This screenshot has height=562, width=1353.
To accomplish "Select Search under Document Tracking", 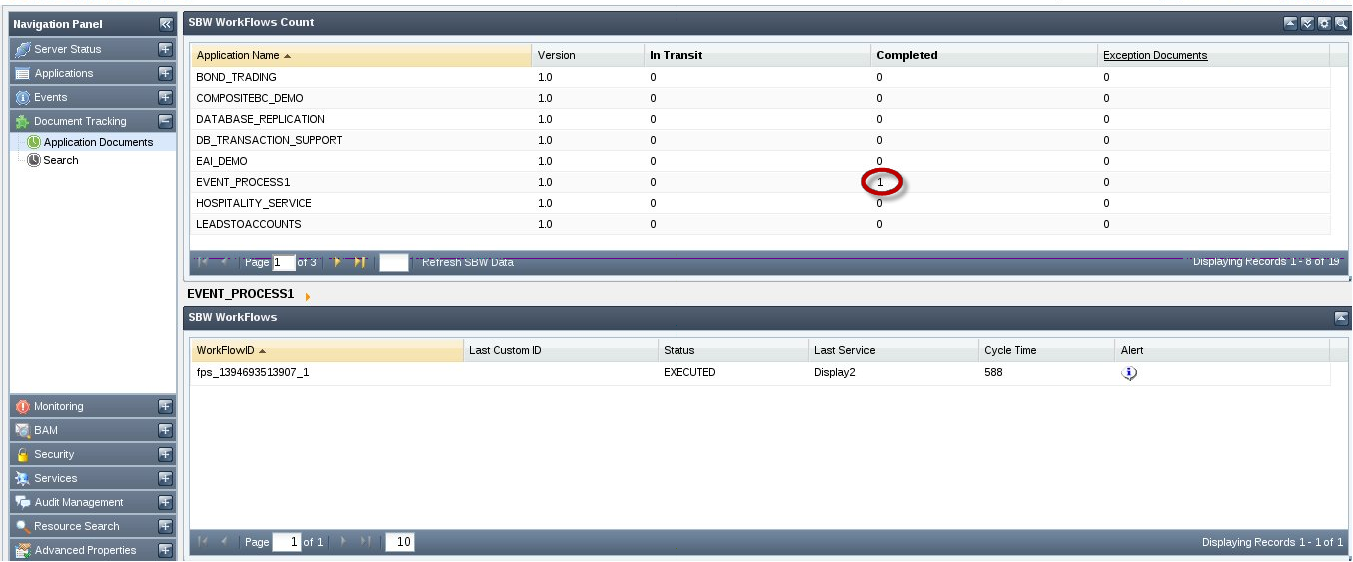I will tap(60, 160).
